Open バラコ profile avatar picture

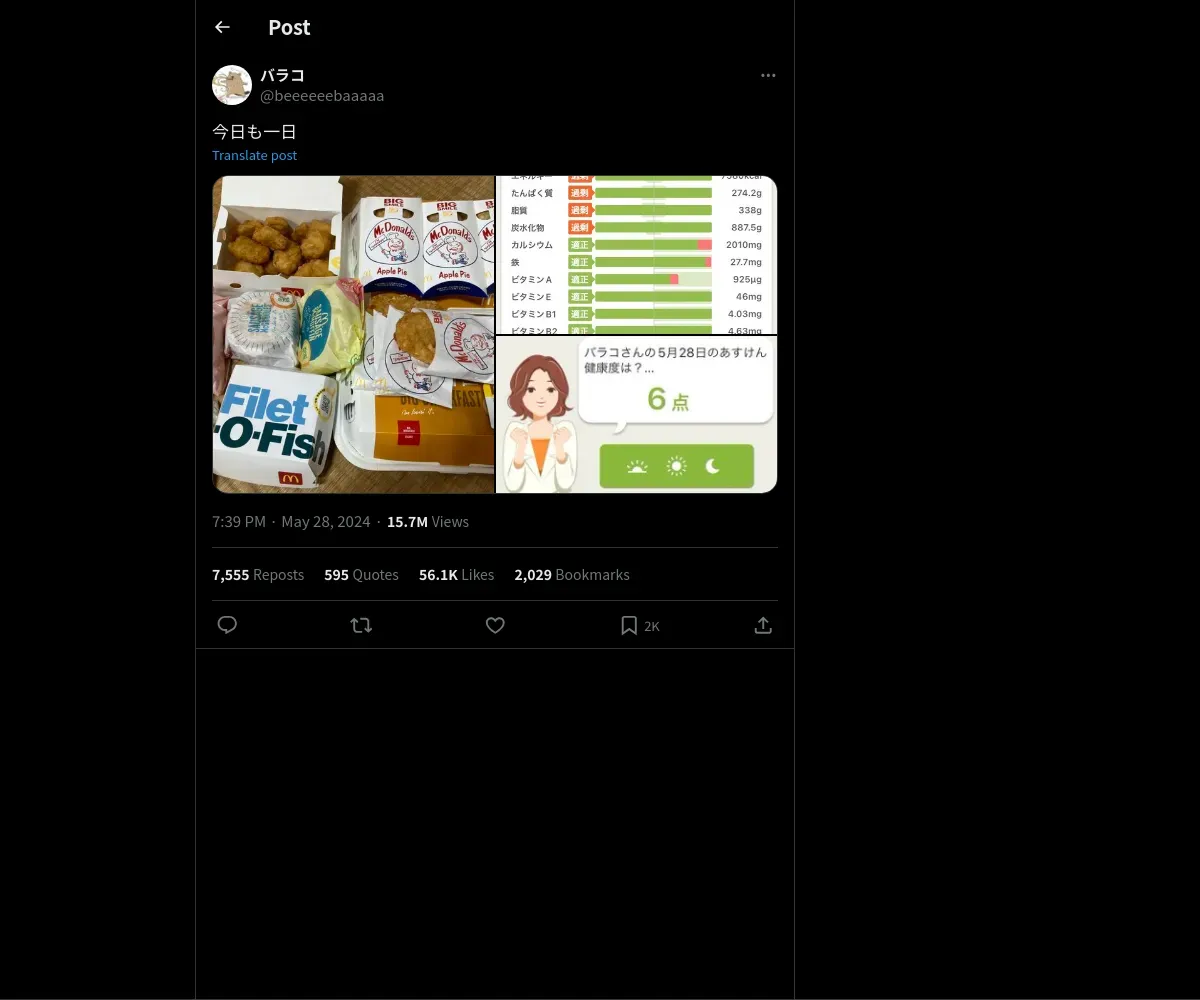232,85
